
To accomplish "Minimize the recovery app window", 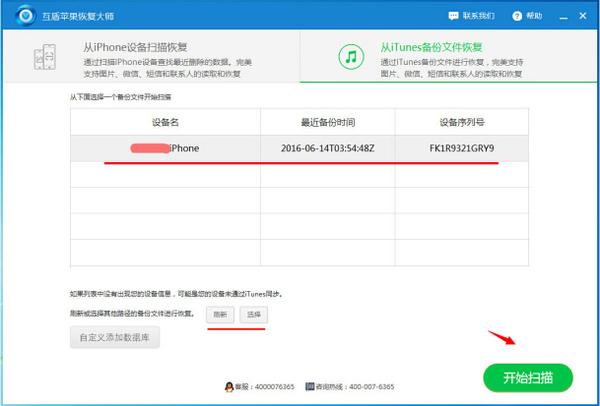I will coord(564,16).
